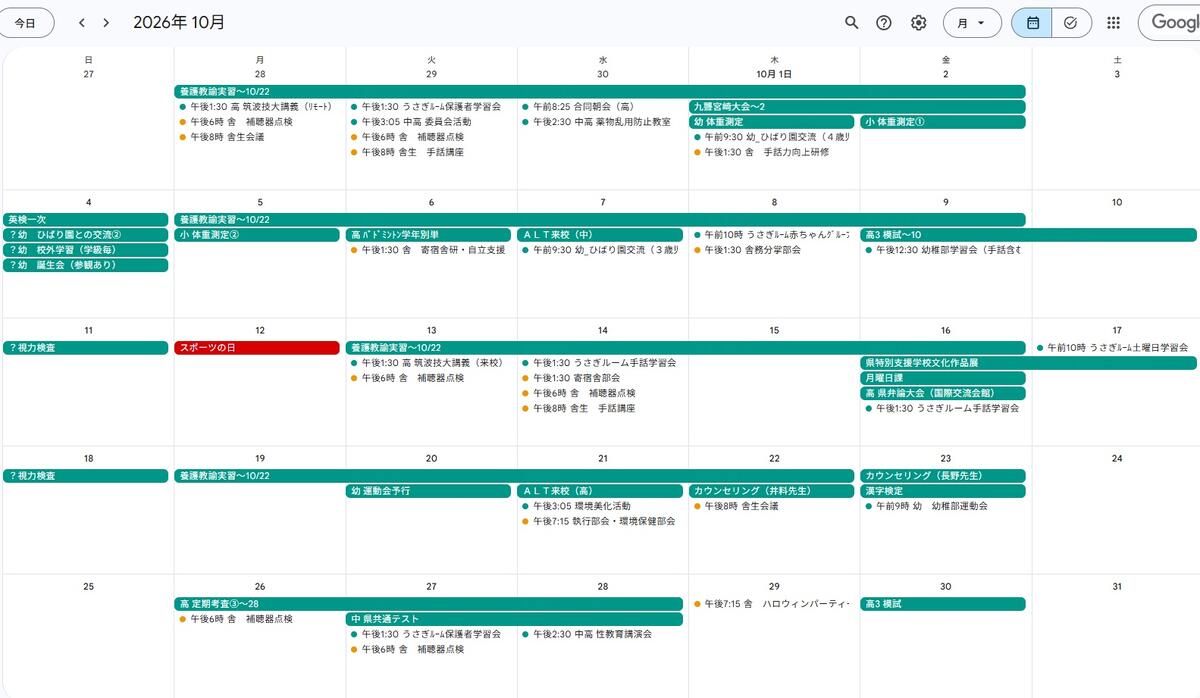
Task: Open the 幼 校外学習（学級毎） event
Action: (x=85, y=250)
